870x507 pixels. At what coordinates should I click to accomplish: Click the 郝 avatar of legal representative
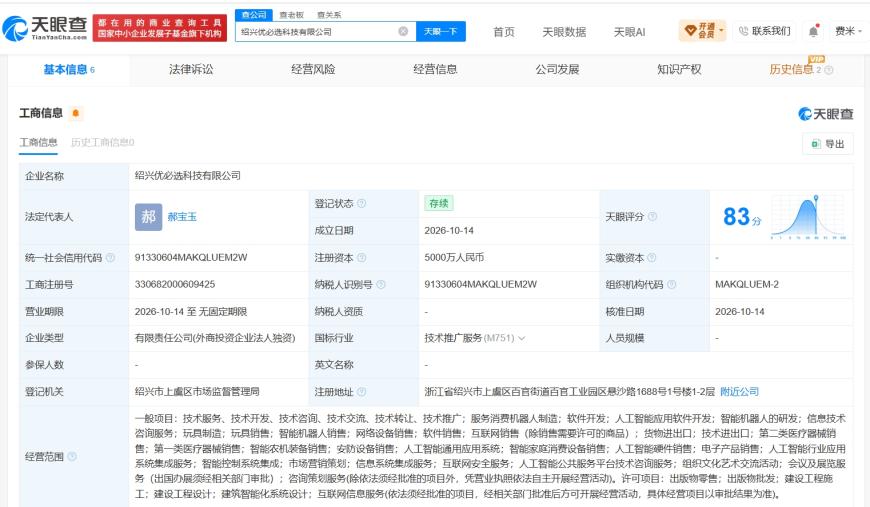point(148,217)
